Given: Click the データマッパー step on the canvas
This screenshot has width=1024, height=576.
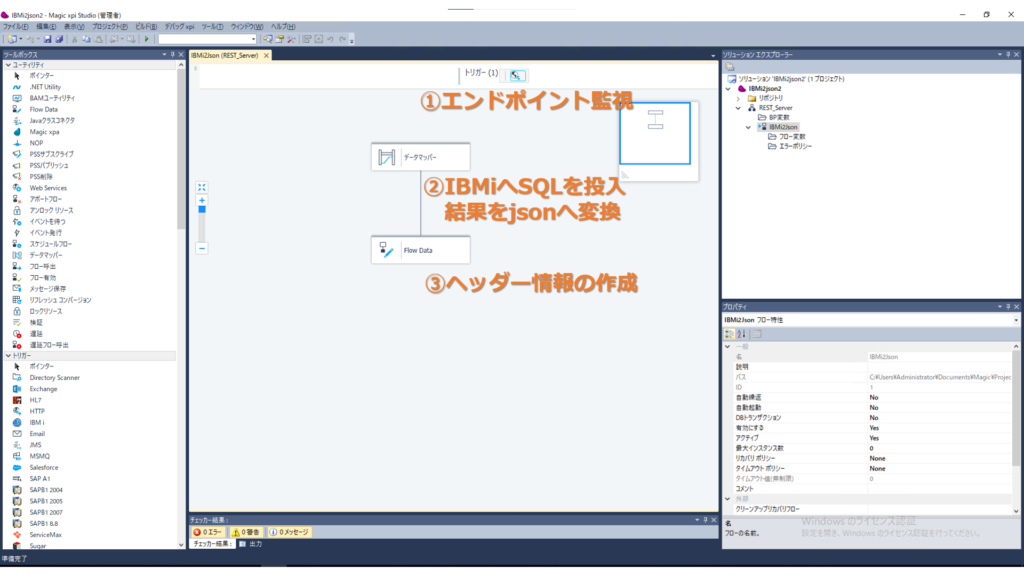Looking at the screenshot, I should pyautogui.click(x=421, y=157).
